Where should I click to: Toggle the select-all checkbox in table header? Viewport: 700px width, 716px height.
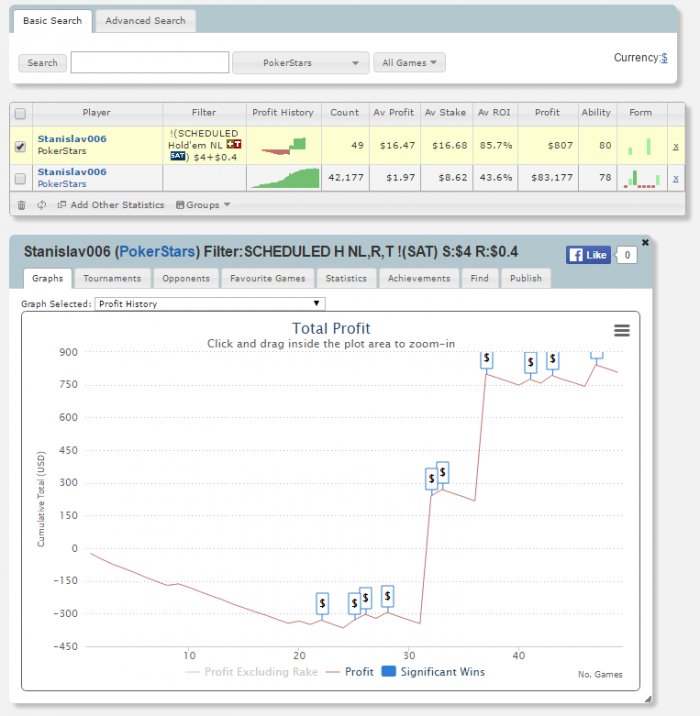(x=21, y=113)
